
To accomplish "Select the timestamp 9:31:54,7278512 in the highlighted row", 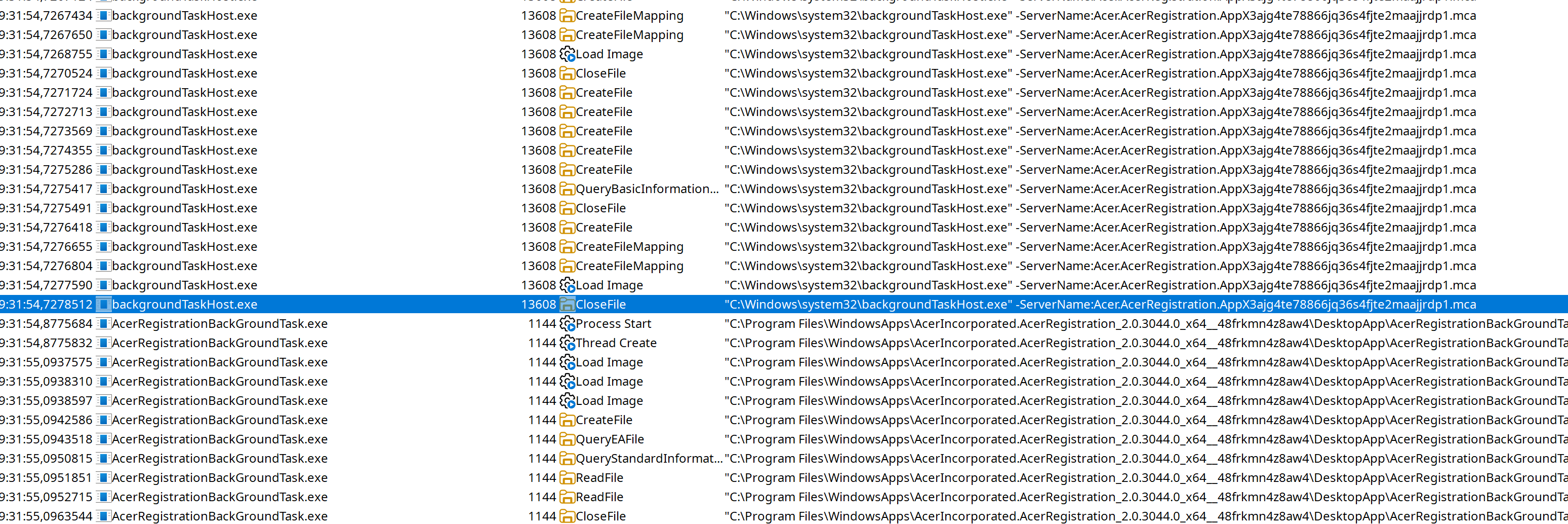I will tap(46, 305).
